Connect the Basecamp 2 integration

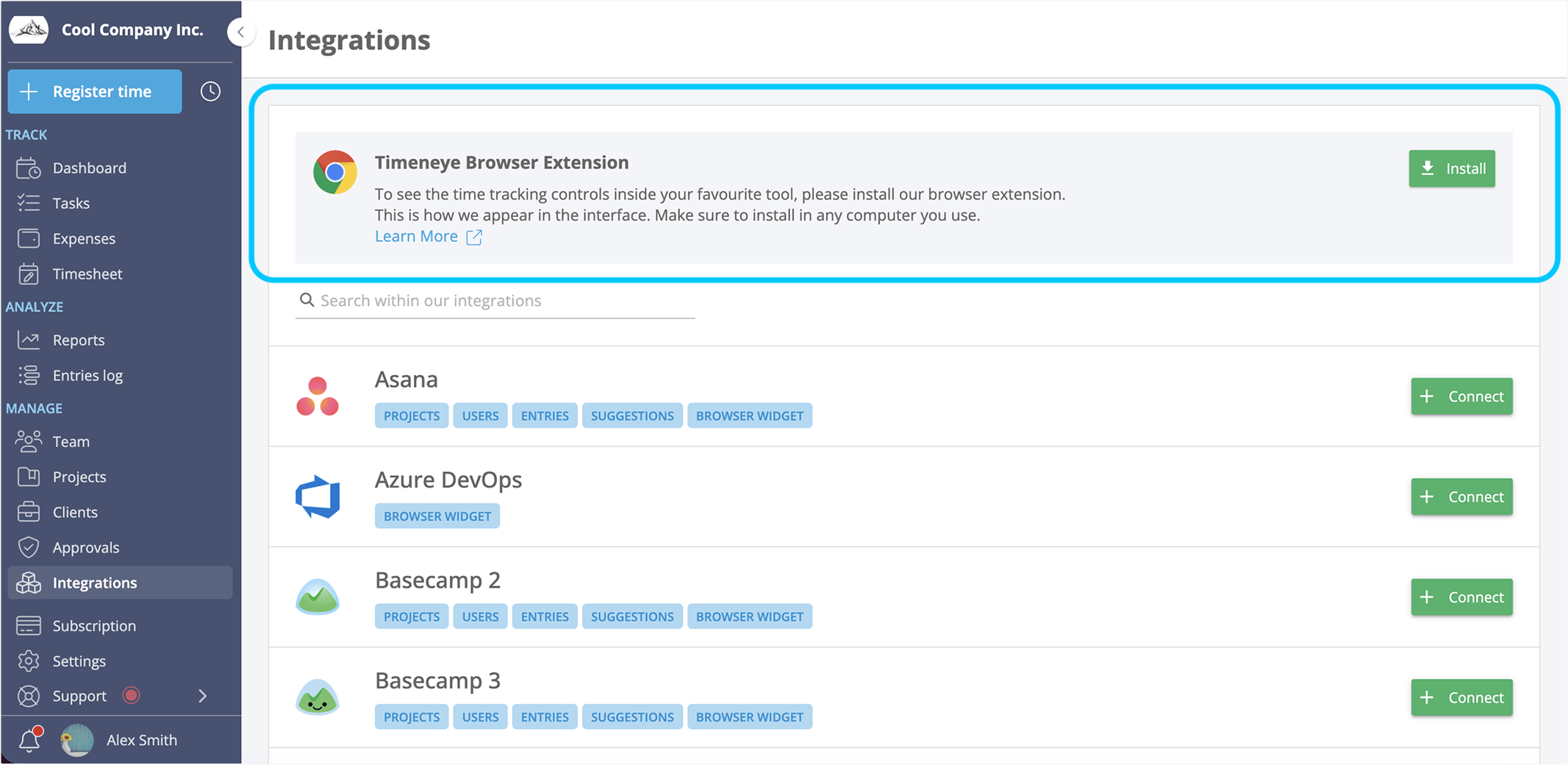[1461, 597]
